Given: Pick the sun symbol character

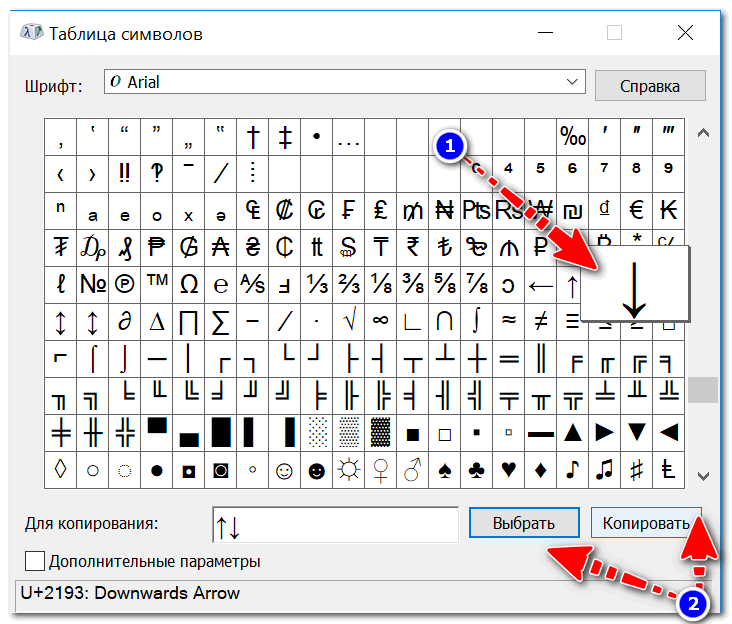Looking at the screenshot, I should coord(349,470).
